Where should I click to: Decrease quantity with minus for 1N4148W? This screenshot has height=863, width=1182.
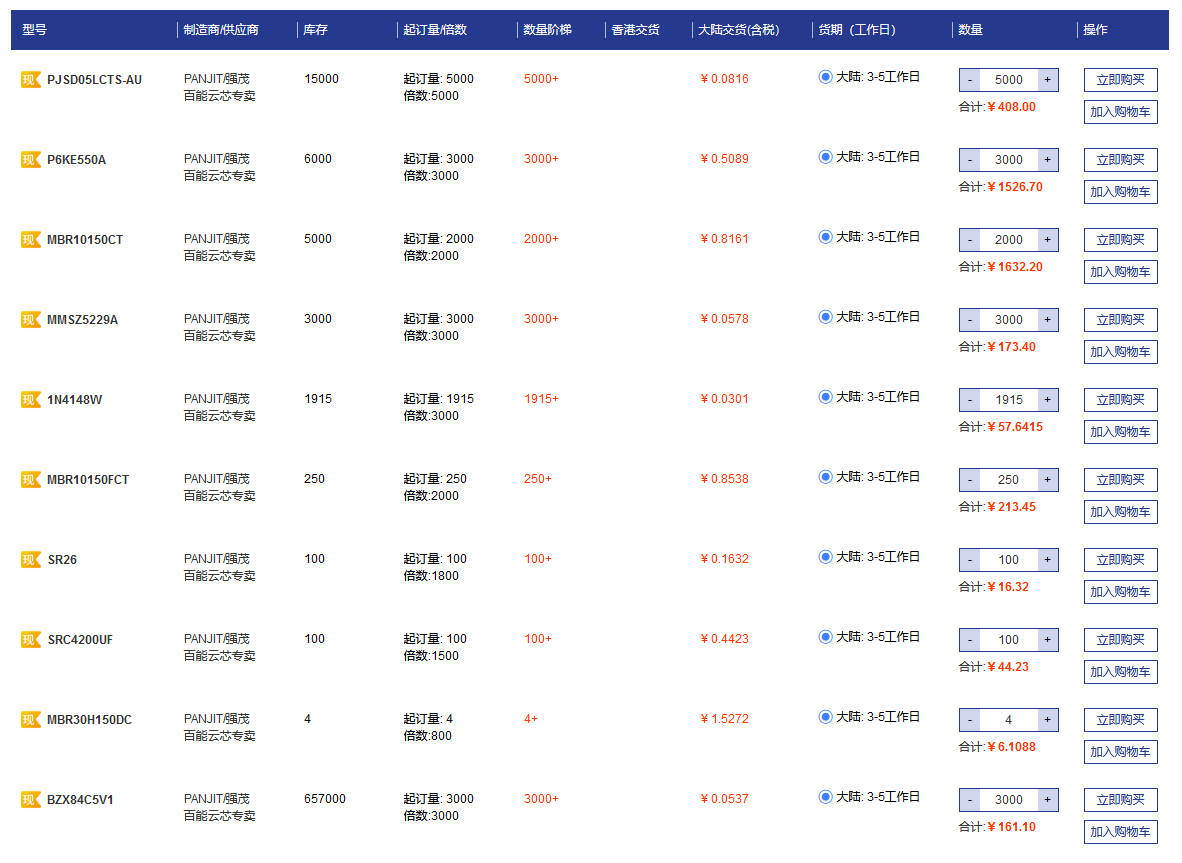pyautogui.click(x=970, y=399)
